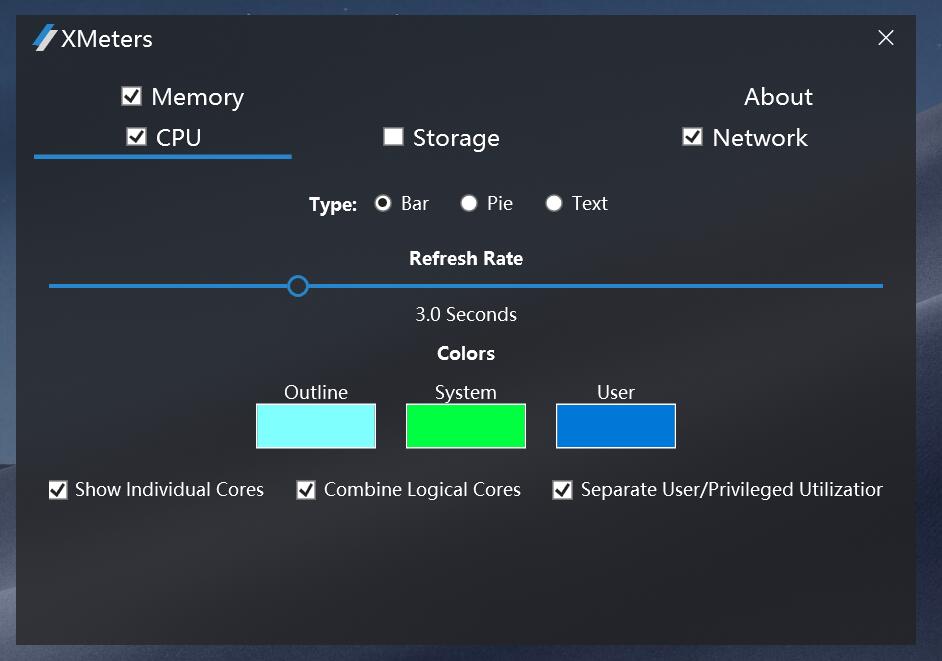Toggle Show Individual Cores checkbox
The image size is (942, 661).
click(58, 490)
